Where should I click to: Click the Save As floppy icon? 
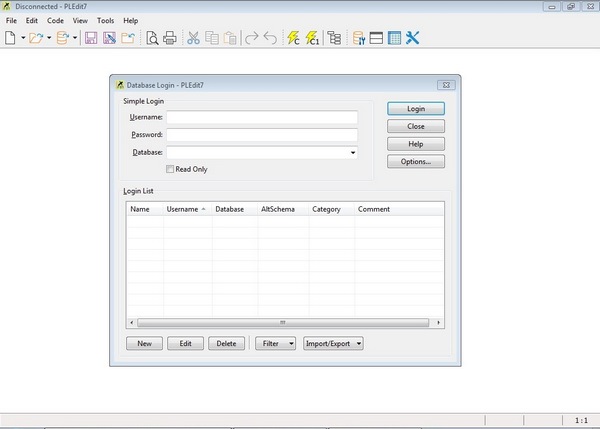point(109,38)
